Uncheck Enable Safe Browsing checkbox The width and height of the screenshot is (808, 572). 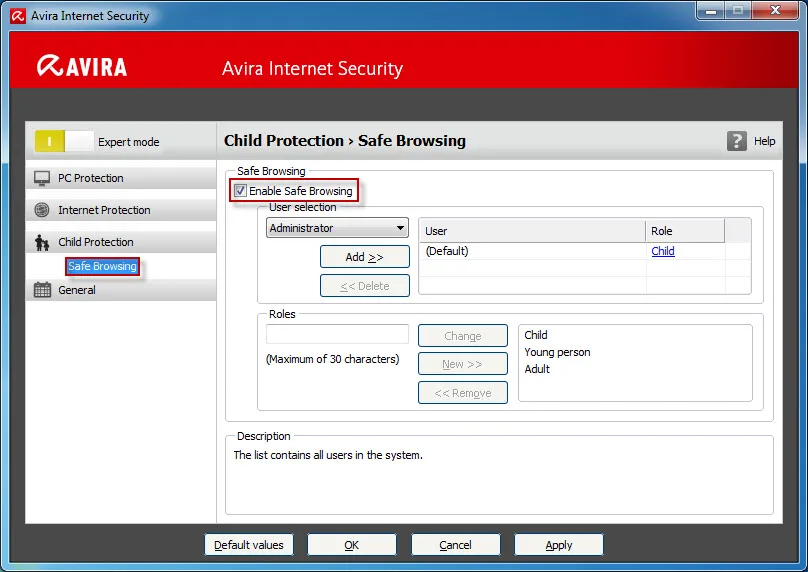coord(240,191)
